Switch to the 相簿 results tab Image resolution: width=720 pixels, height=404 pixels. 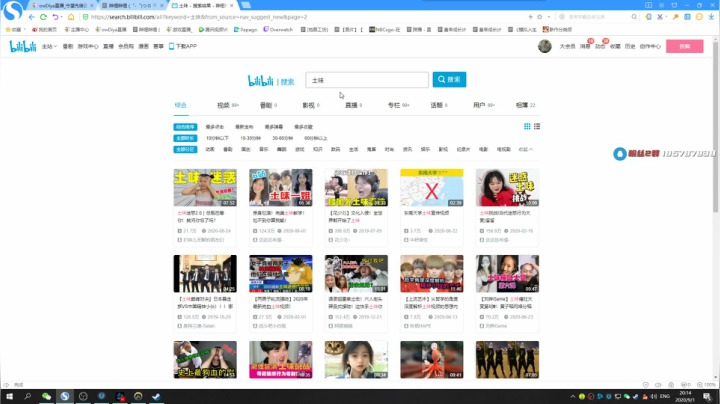[525, 105]
